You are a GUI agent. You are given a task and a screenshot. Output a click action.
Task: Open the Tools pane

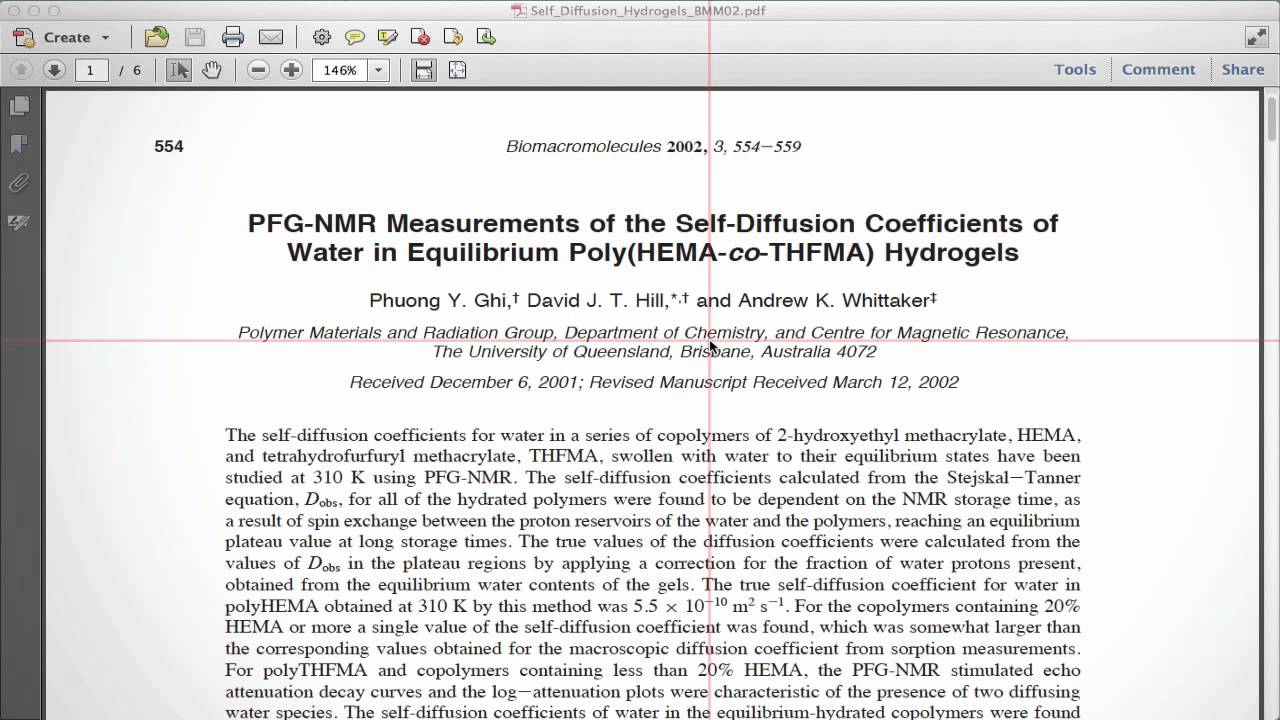[1075, 69]
